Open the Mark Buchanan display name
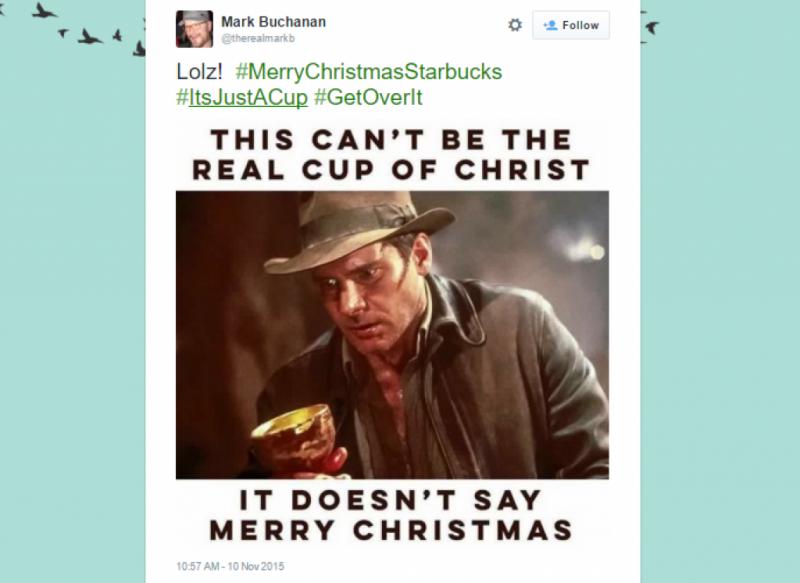The image size is (800, 583). point(273,22)
